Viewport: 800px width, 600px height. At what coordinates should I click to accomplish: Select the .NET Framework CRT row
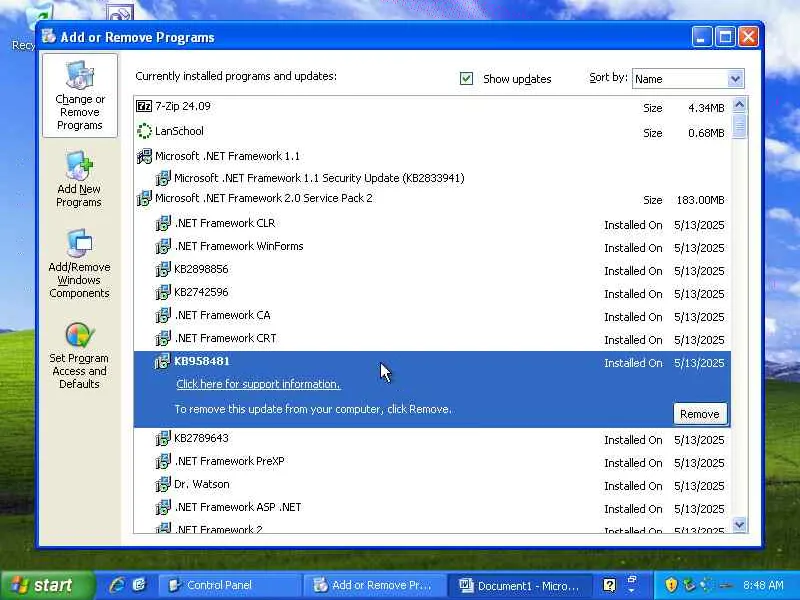(x=432, y=338)
